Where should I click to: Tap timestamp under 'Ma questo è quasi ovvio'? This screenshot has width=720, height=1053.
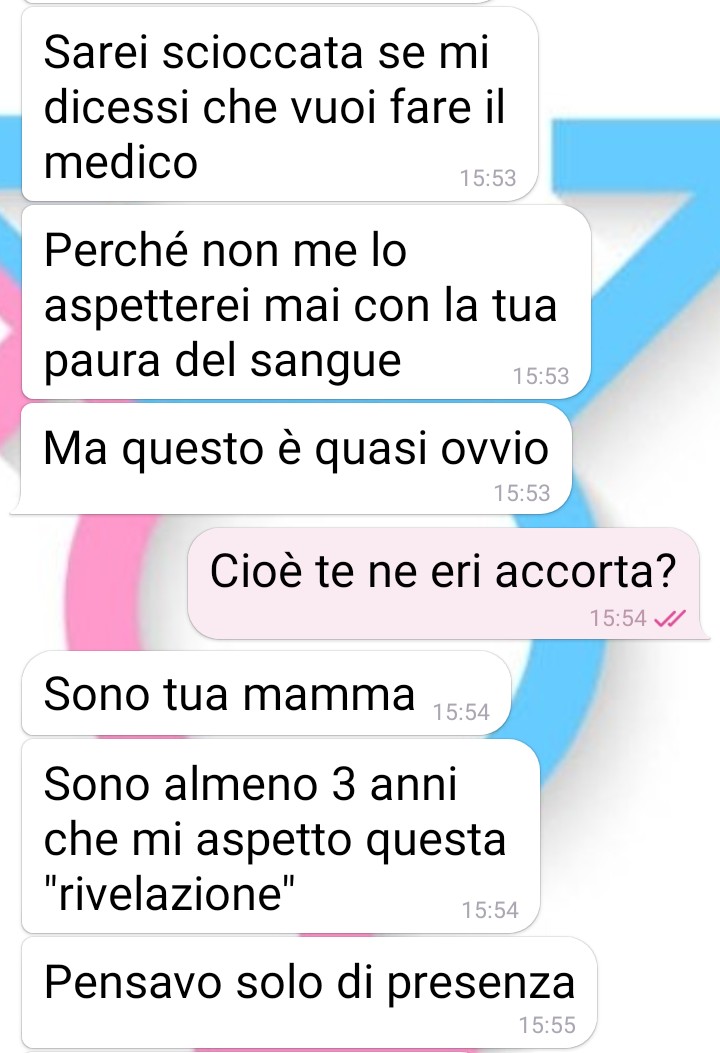click(x=521, y=493)
